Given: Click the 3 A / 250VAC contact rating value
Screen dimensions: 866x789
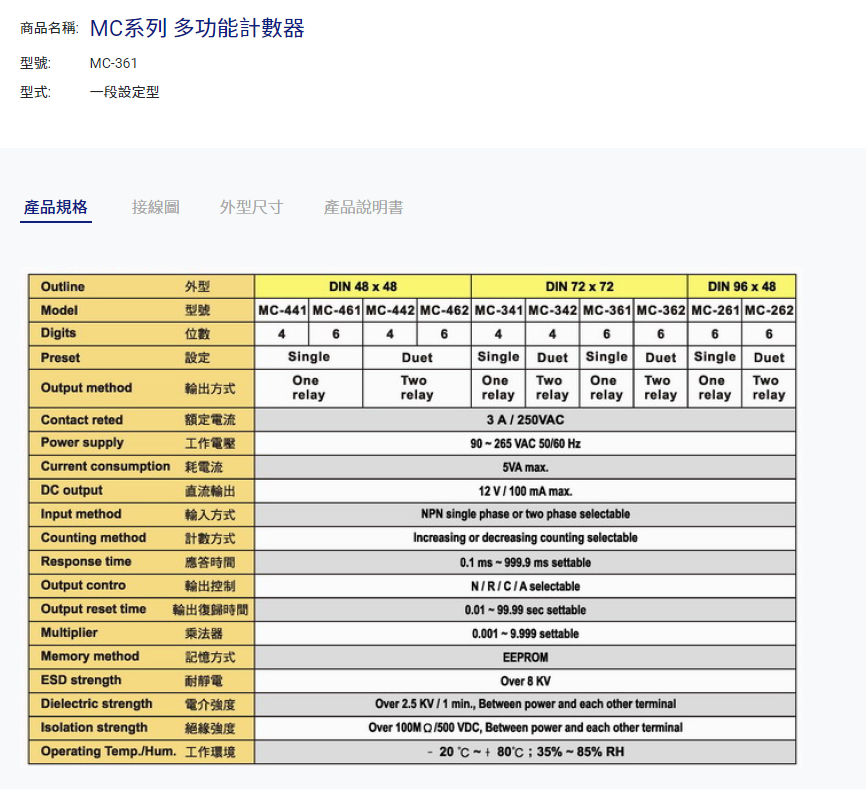Looking at the screenshot, I should [525, 420].
